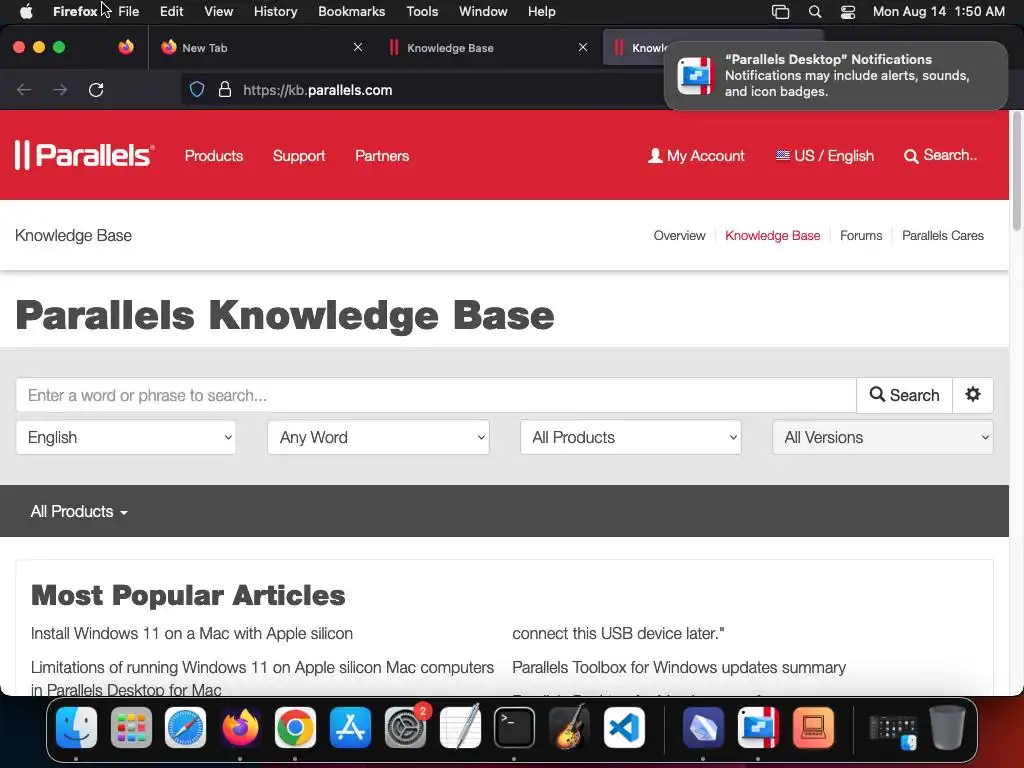Close the New Tab tab
1024x768 pixels.
point(358,47)
